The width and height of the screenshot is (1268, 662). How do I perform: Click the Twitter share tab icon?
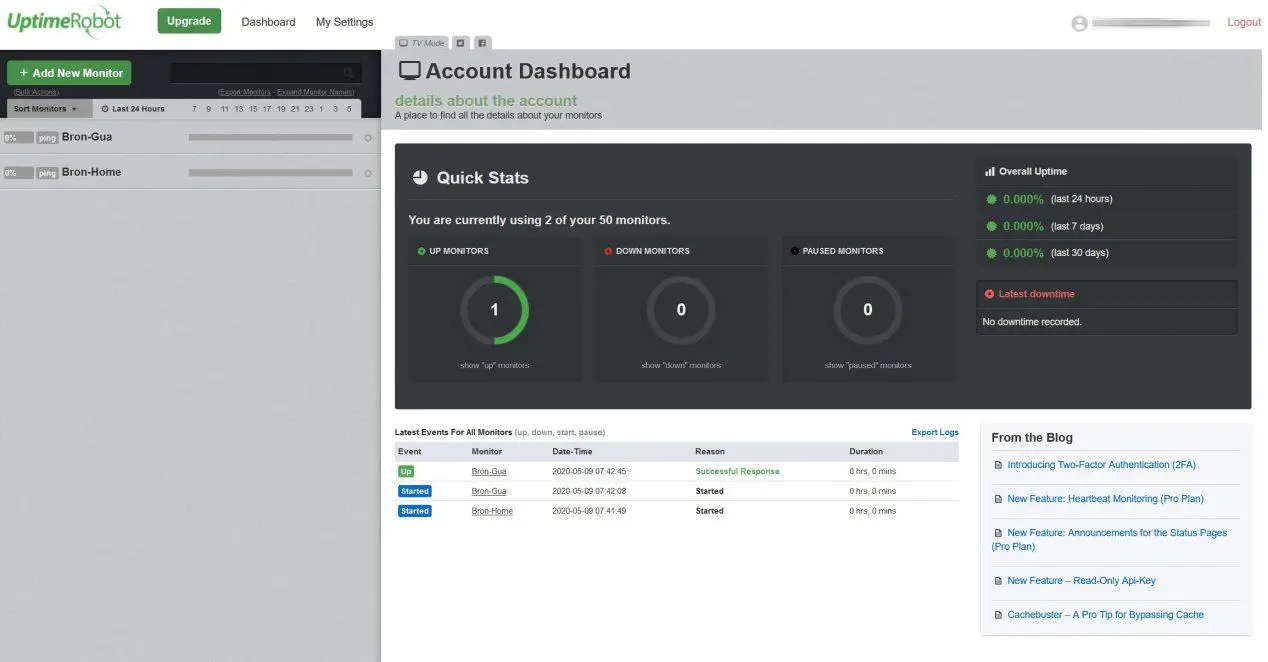point(460,43)
